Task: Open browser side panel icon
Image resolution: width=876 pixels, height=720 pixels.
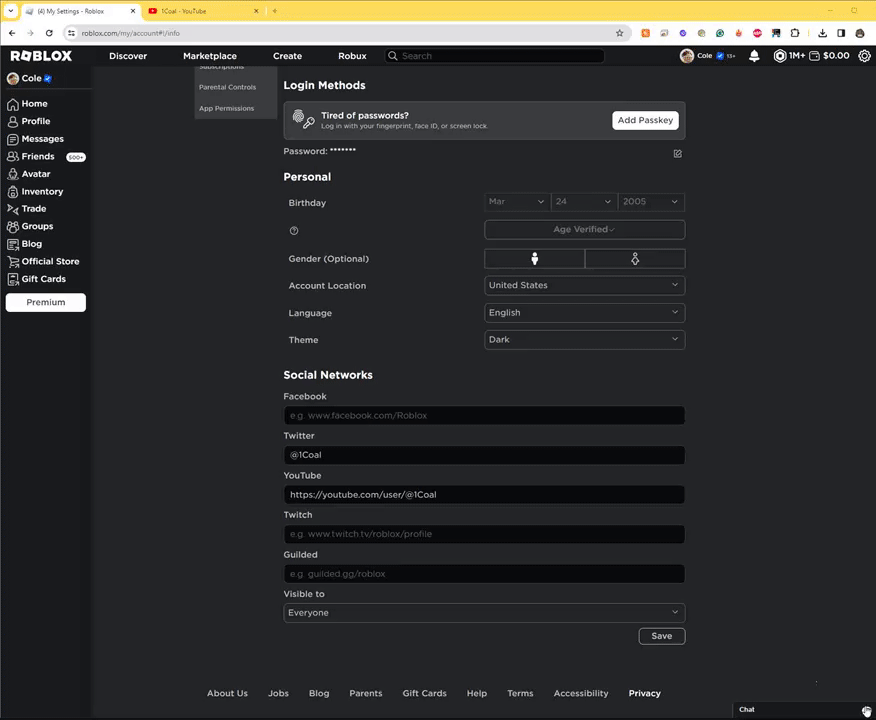Action: [841, 33]
